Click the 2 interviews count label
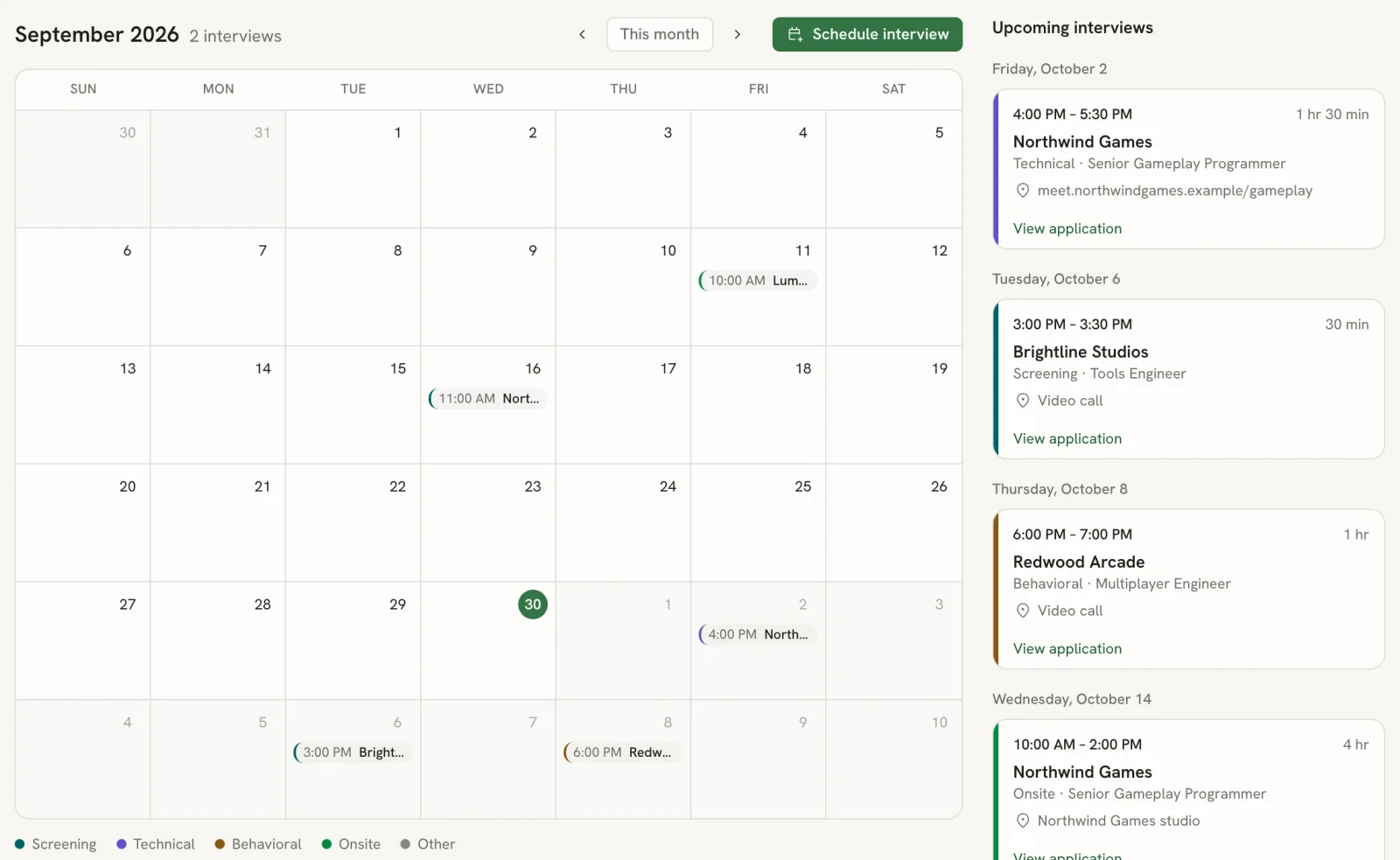The image size is (1400, 860). [235, 36]
